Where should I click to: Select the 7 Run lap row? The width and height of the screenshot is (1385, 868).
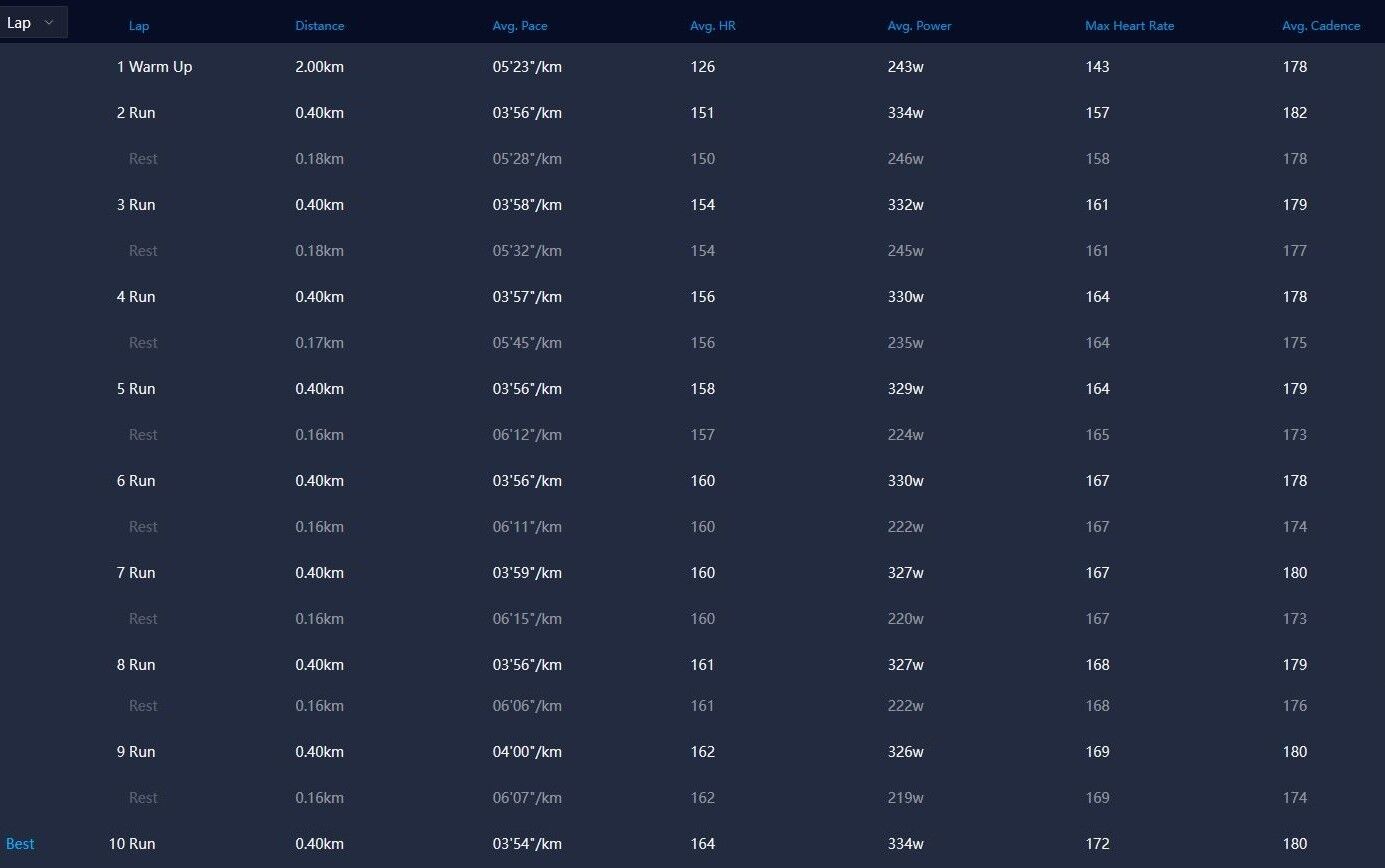click(x=692, y=573)
